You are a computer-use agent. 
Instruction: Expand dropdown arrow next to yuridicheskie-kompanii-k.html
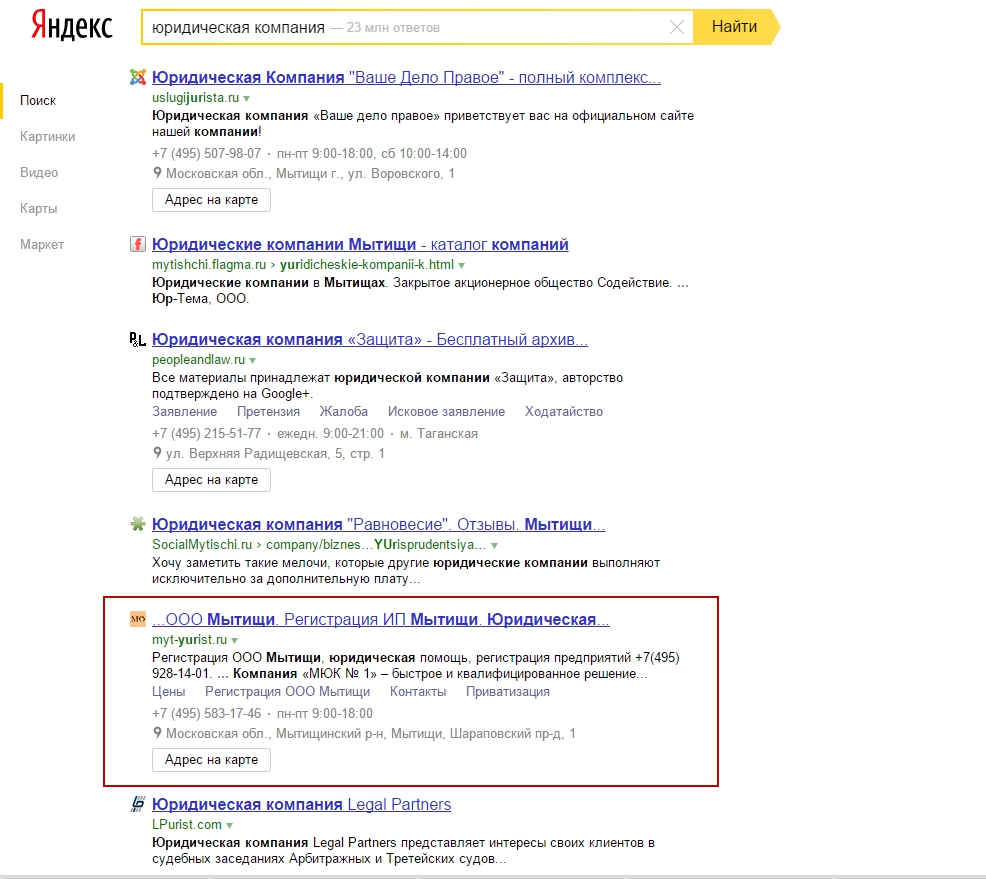tap(462, 265)
